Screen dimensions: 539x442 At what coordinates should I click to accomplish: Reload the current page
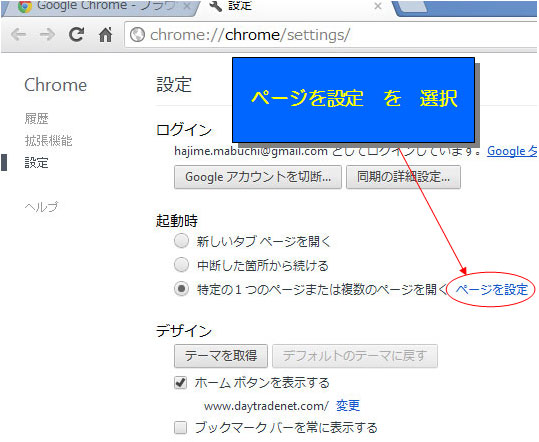(76, 34)
